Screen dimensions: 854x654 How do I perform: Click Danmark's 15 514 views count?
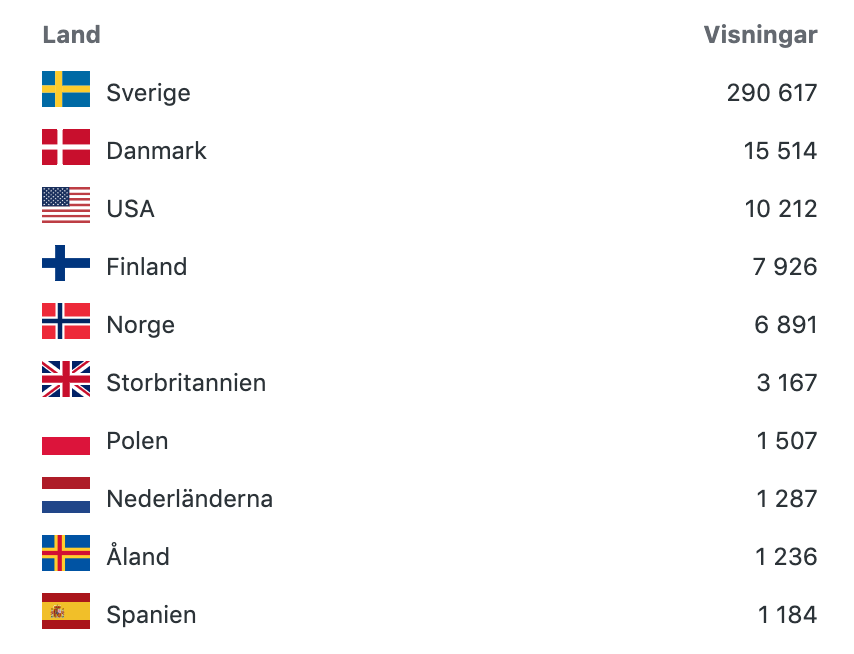pos(780,151)
